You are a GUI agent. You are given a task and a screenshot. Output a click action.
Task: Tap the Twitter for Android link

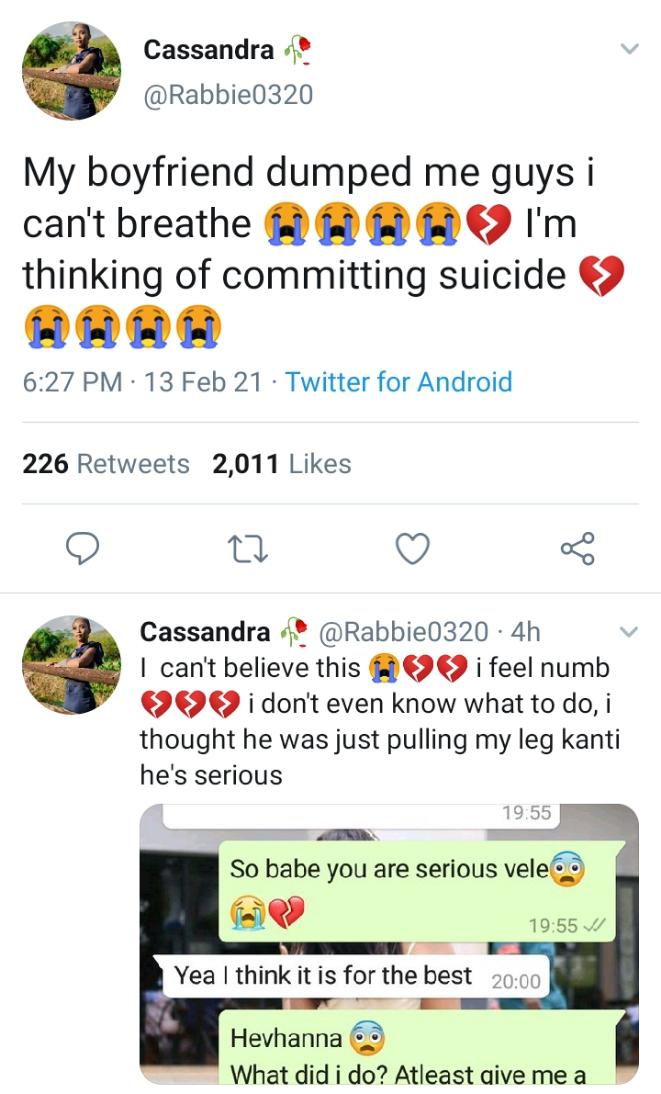click(x=398, y=382)
